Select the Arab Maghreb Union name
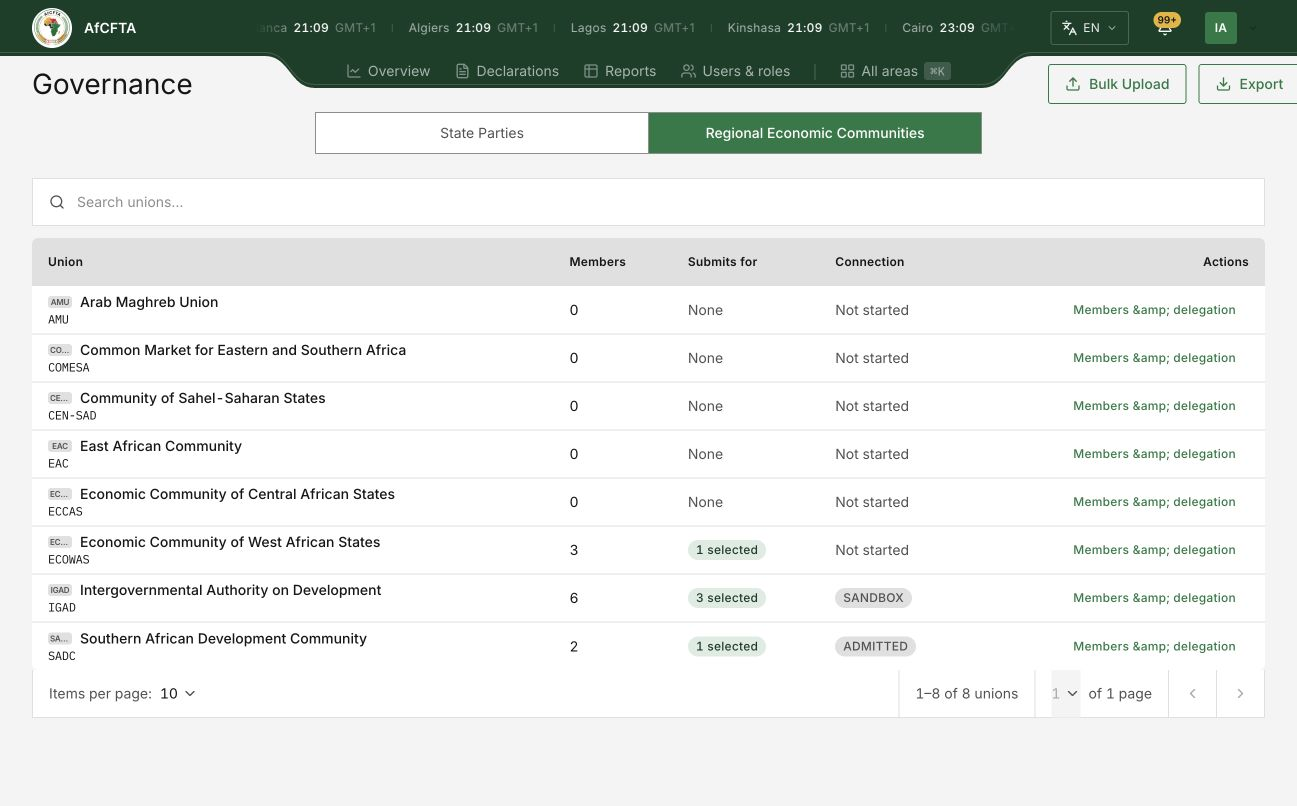1297x806 pixels. click(149, 302)
